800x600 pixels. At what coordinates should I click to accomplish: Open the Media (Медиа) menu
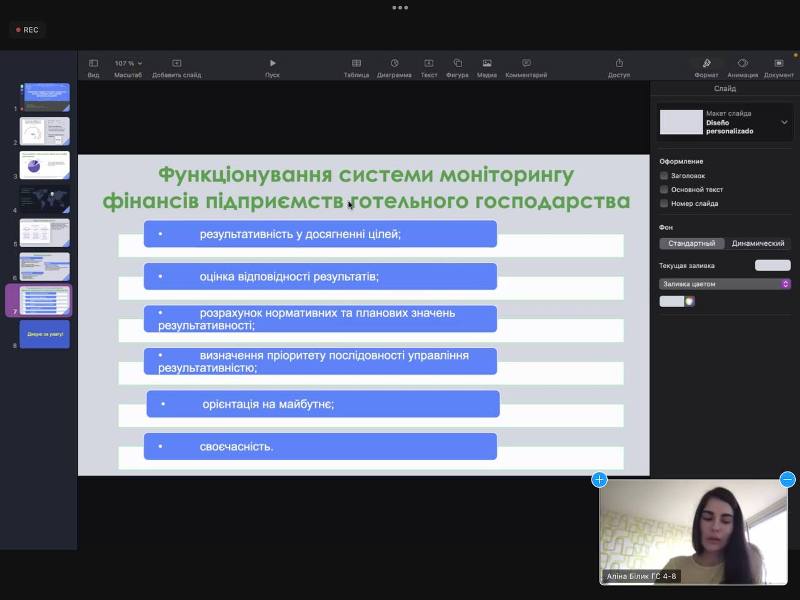tap(487, 68)
